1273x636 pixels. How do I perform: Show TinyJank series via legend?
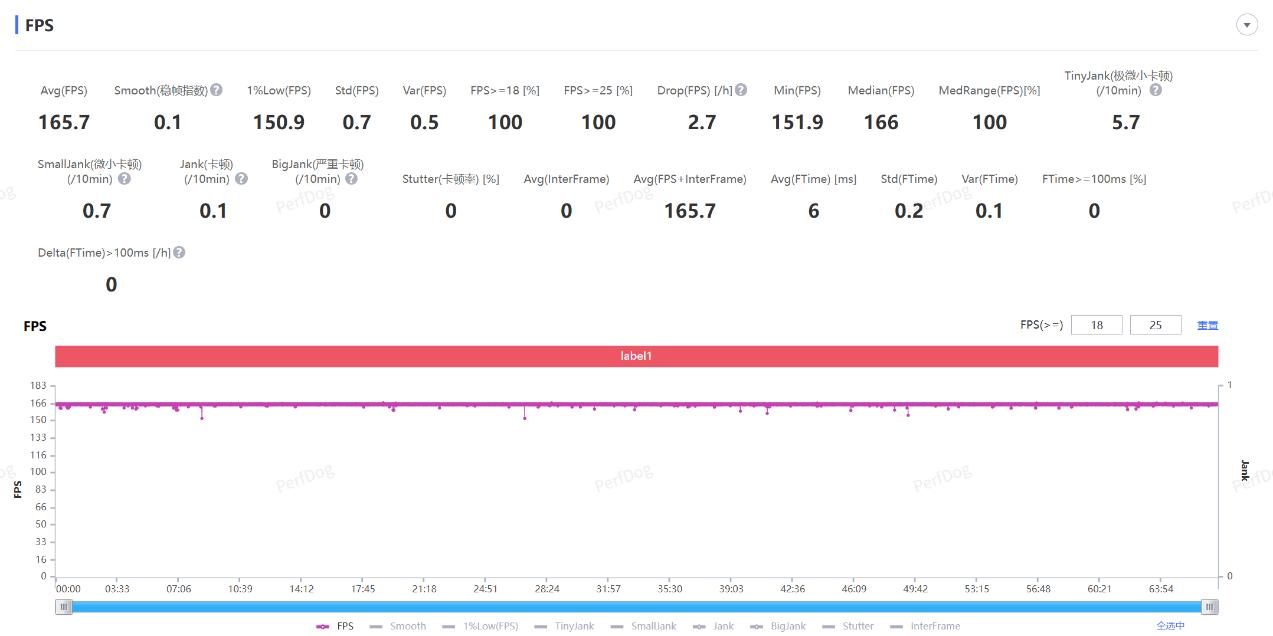point(564,626)
